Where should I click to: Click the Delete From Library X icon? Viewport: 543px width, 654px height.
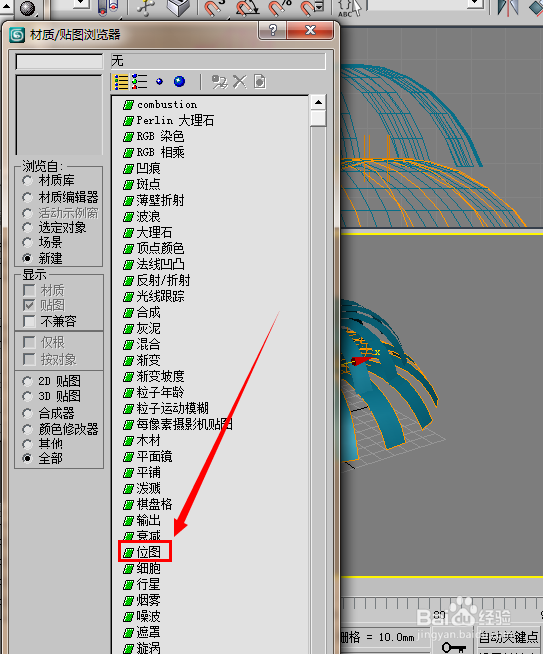[239, 82]
